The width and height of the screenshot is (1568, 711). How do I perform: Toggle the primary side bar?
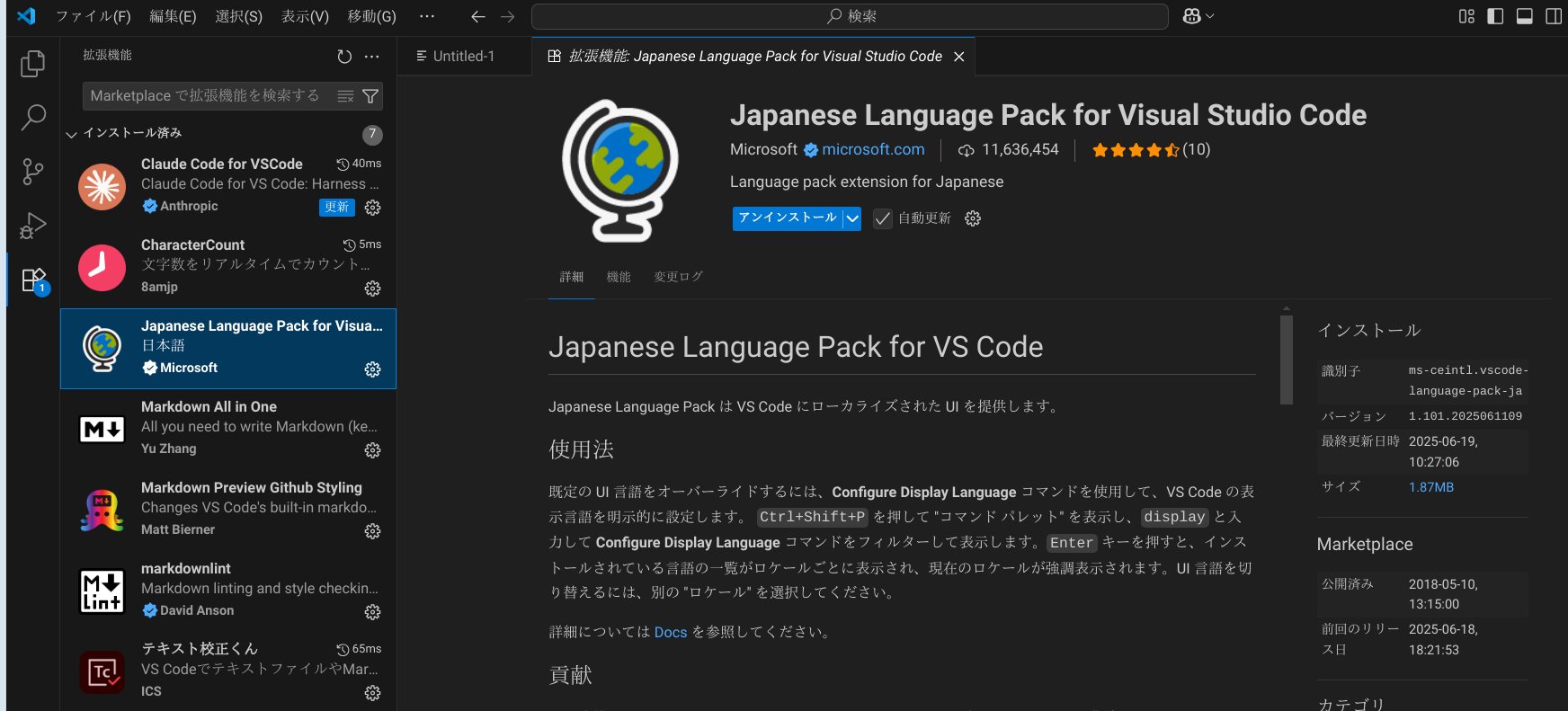tap(1495, 16)
